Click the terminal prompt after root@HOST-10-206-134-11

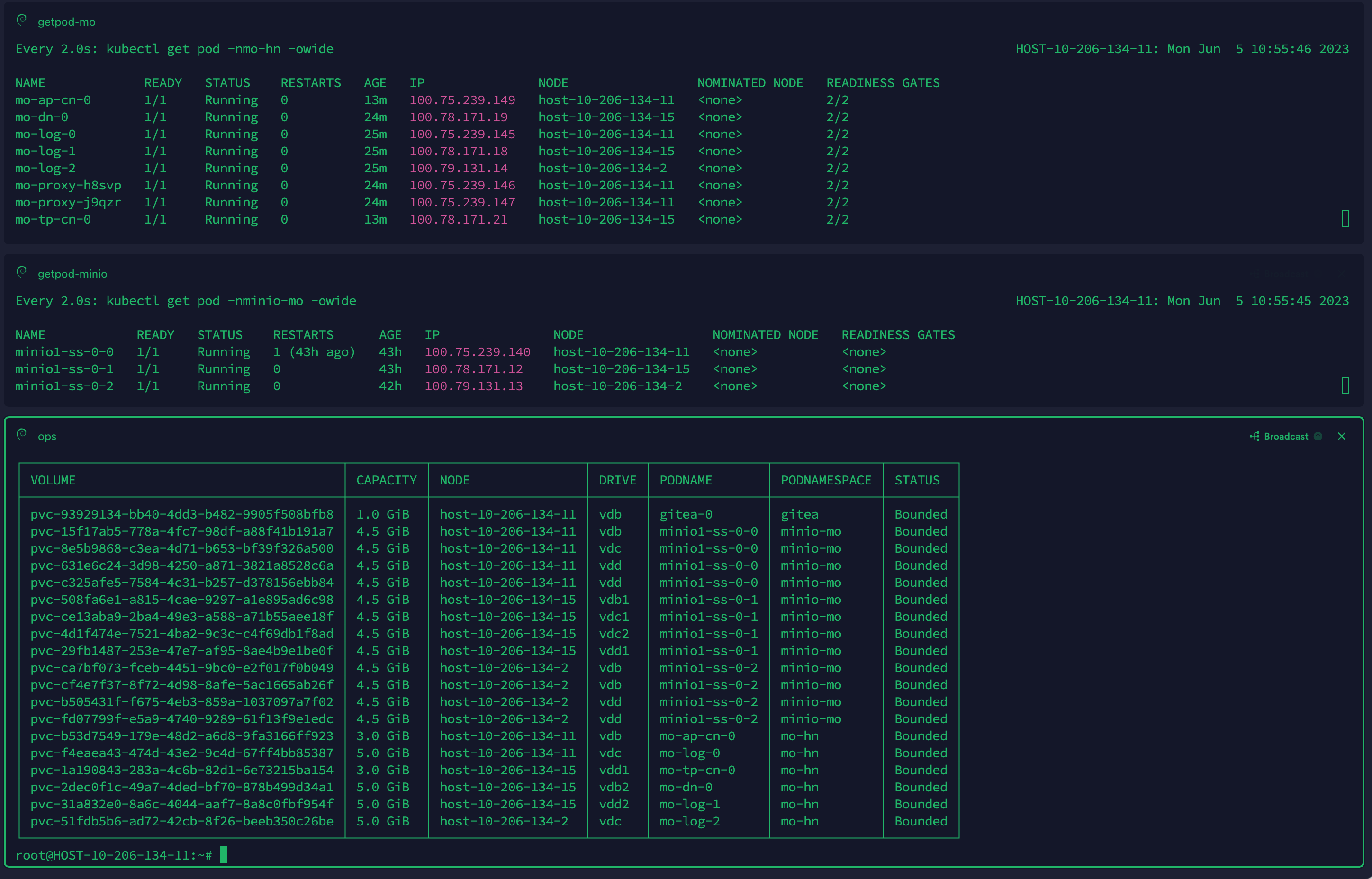coord(224,854)
